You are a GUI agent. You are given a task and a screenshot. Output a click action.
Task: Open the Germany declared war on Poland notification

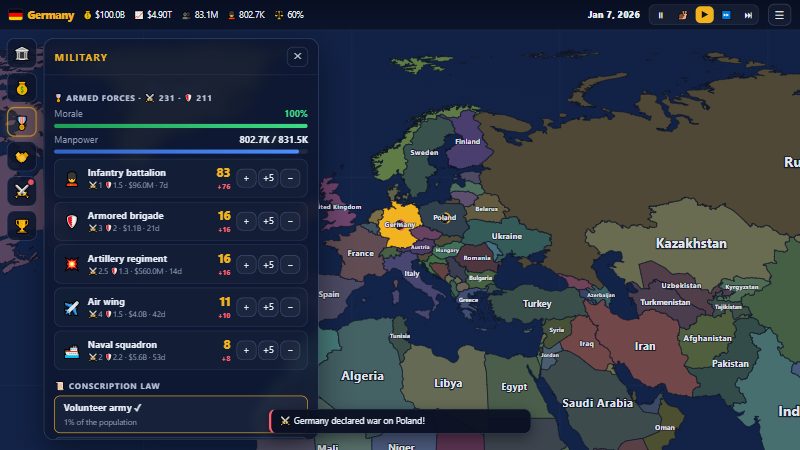tap(400, 421)
